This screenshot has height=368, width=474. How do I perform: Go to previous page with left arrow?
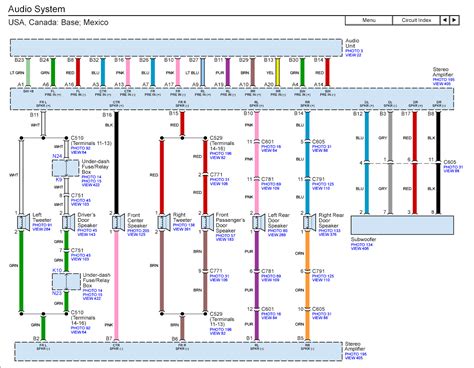[x=445, y=20]
